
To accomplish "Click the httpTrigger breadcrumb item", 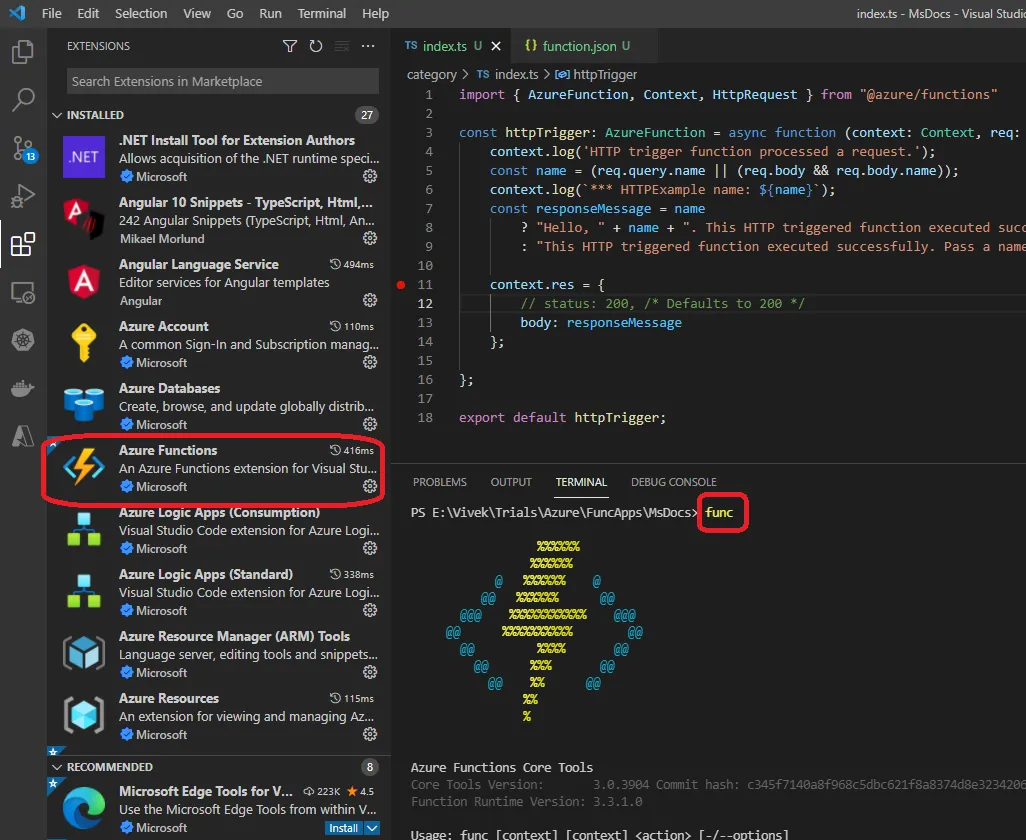I will coord(604,74).
